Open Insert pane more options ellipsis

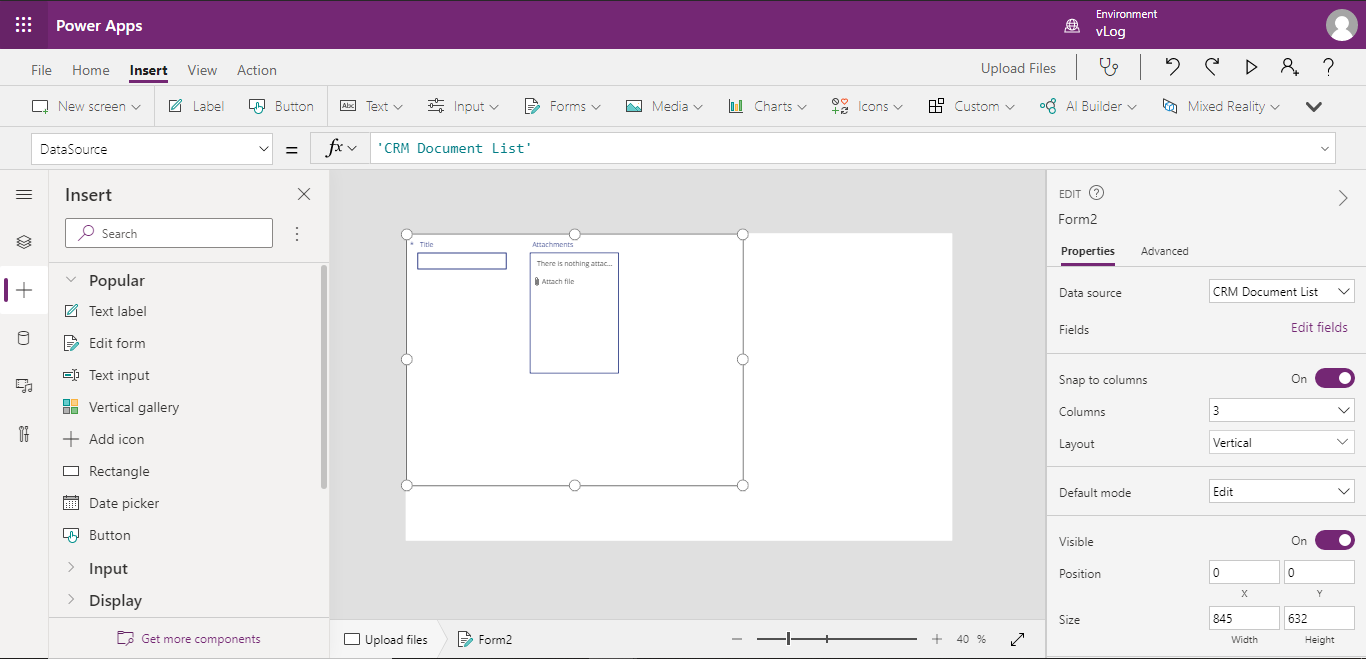297,233
